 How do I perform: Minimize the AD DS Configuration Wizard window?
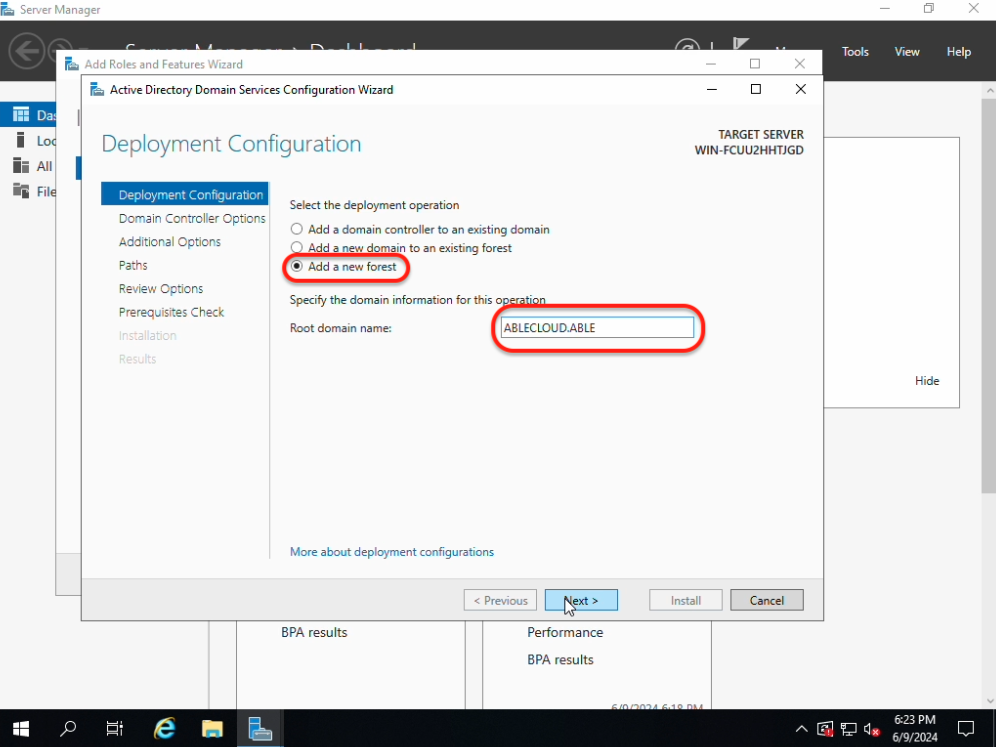coord(712,90)
